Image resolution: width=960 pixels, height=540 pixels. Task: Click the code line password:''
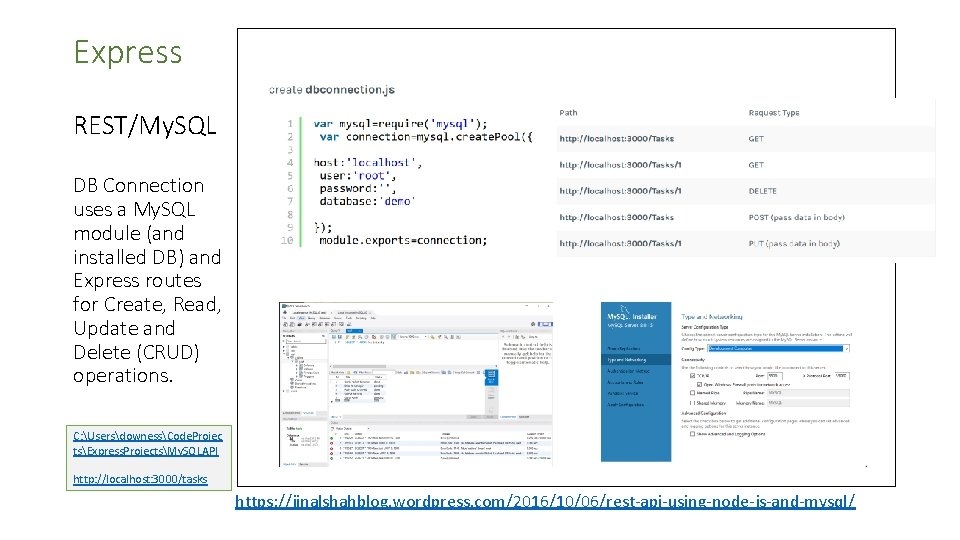[358, 189]
